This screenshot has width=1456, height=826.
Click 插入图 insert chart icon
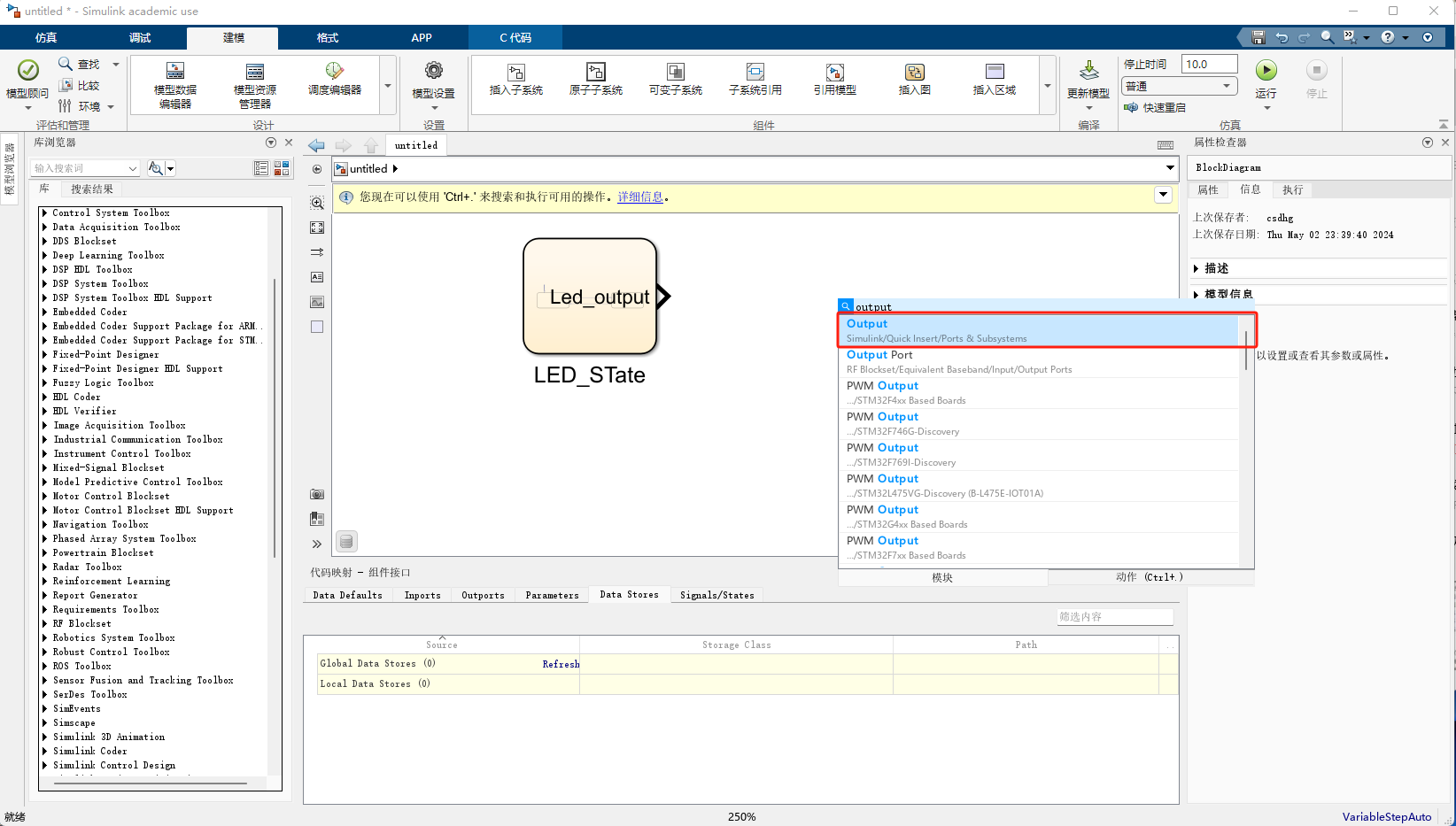tap(915, 72)
